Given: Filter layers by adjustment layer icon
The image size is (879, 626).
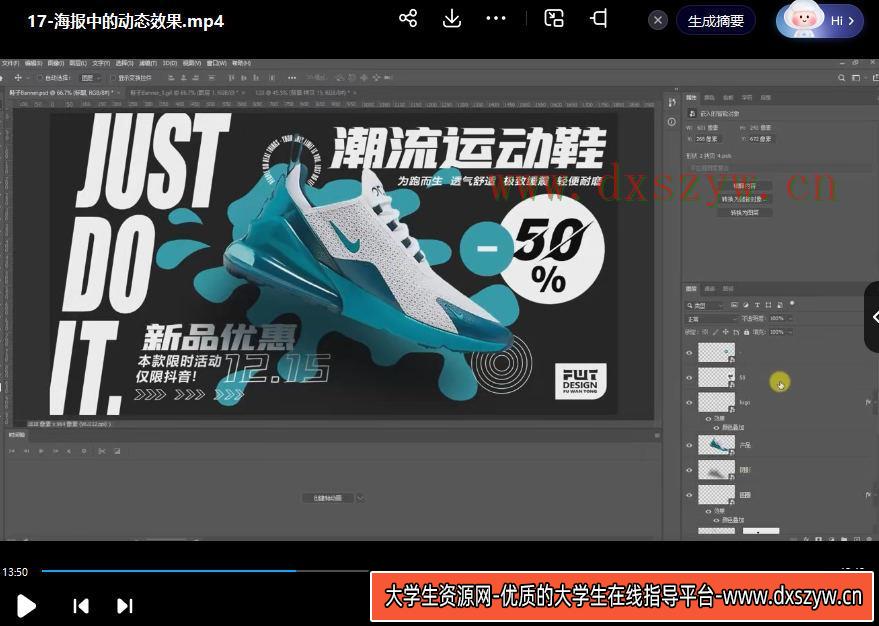Looking at the screenshot, I should click(746, 305).
